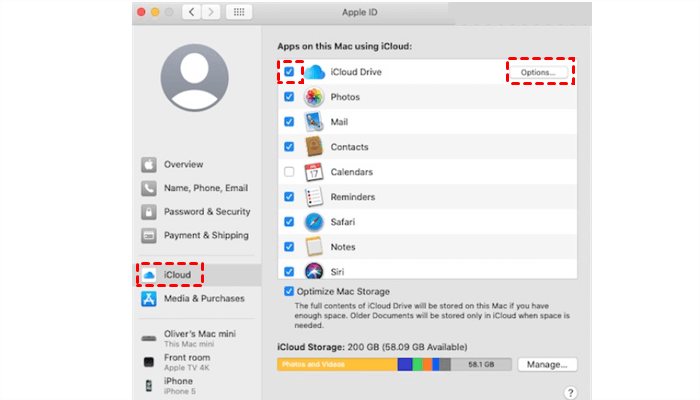Uncheck Optimize Mac Storage

(x=289, y=292)
